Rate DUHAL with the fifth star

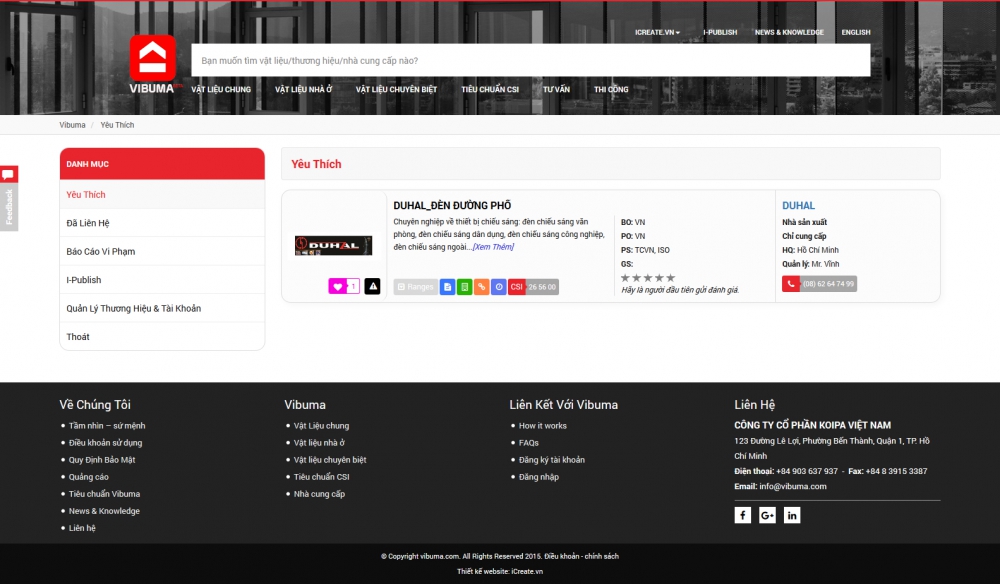670,278
